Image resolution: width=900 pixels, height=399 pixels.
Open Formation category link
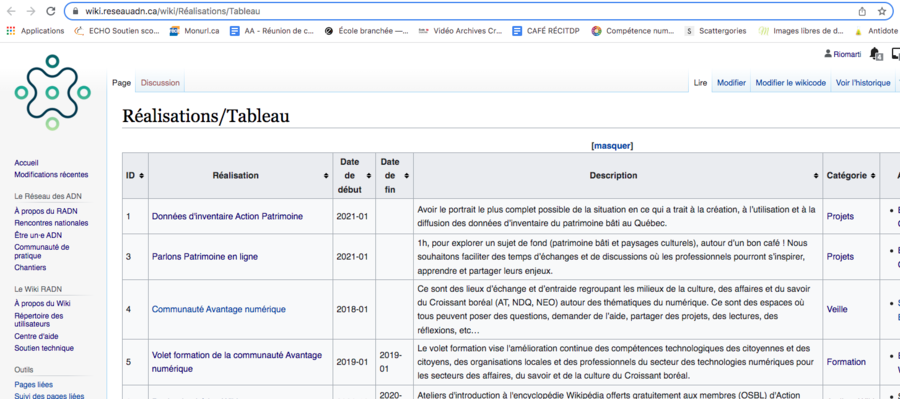[x=846, y=362]
